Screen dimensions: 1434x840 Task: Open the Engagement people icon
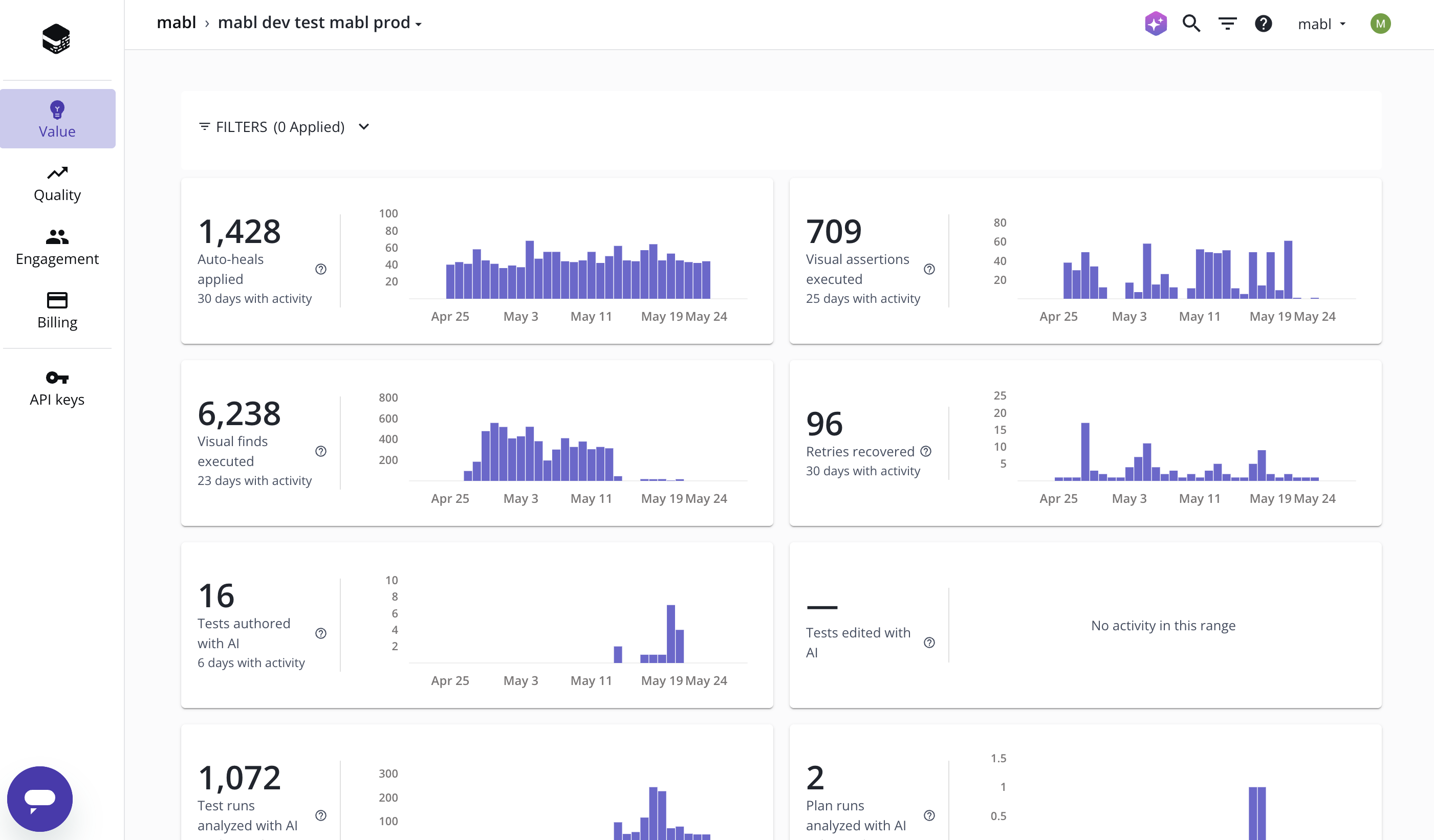tap(57, 236)
